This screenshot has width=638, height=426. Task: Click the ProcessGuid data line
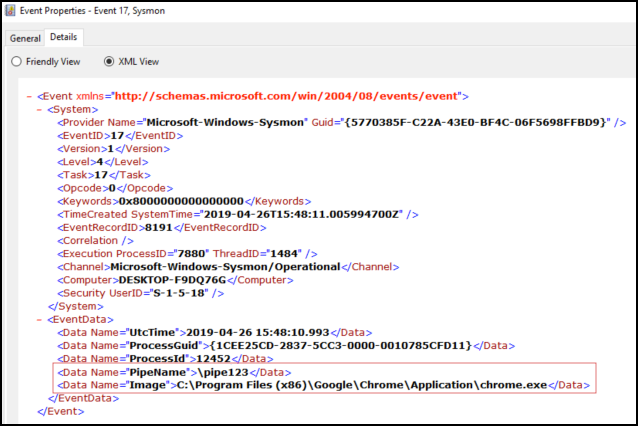(x=286, y=345)
